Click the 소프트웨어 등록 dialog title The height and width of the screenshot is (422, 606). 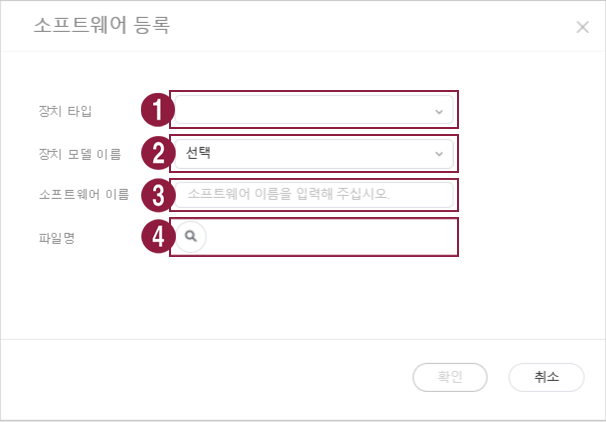(x=102, y=26)
